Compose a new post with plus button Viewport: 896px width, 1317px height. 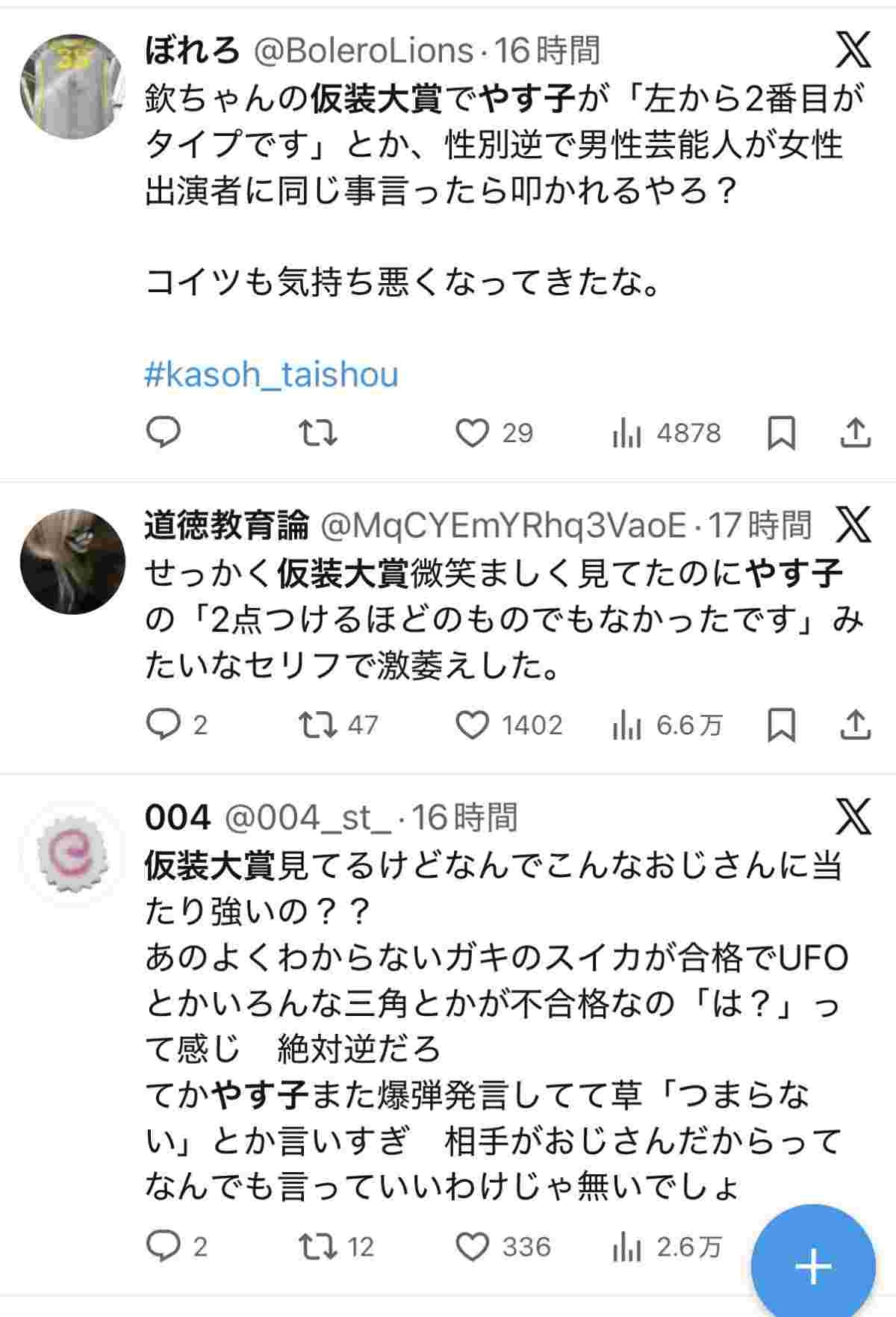point(812,1265)
